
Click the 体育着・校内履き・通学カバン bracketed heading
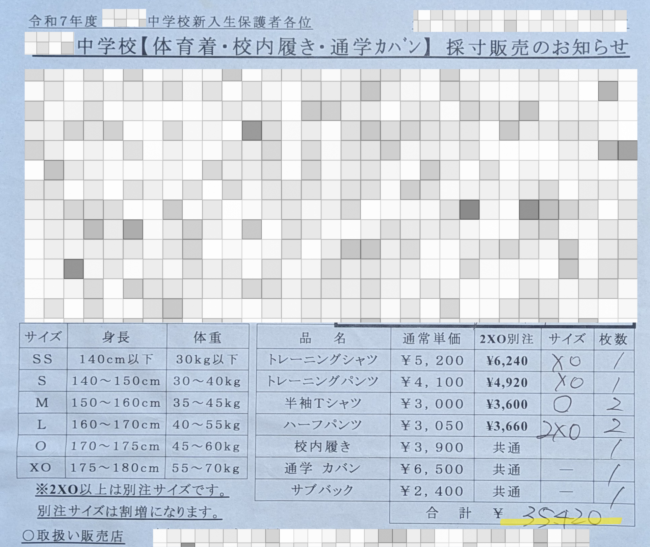click(x=284, y=47)
